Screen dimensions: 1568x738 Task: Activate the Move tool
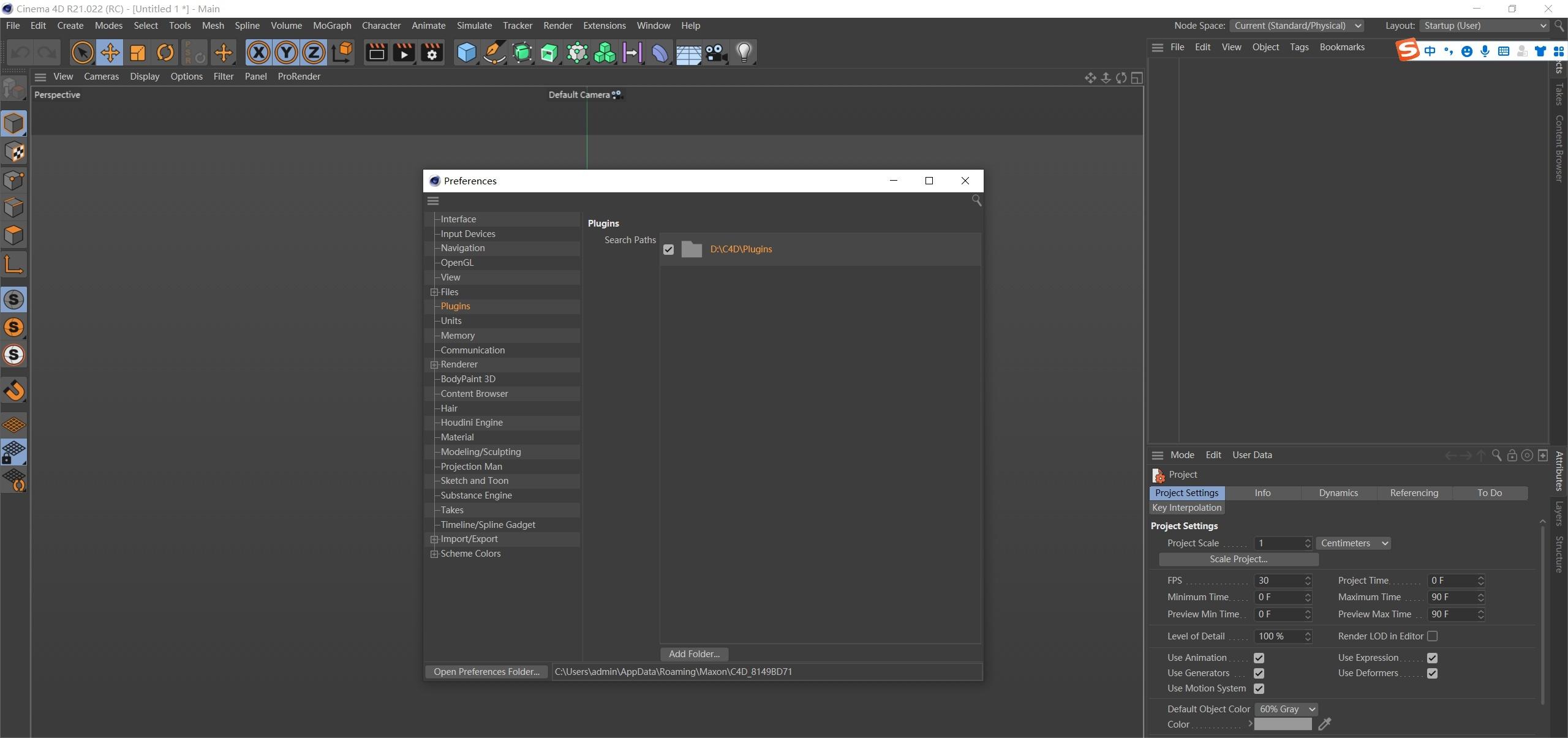click(110, 53)
